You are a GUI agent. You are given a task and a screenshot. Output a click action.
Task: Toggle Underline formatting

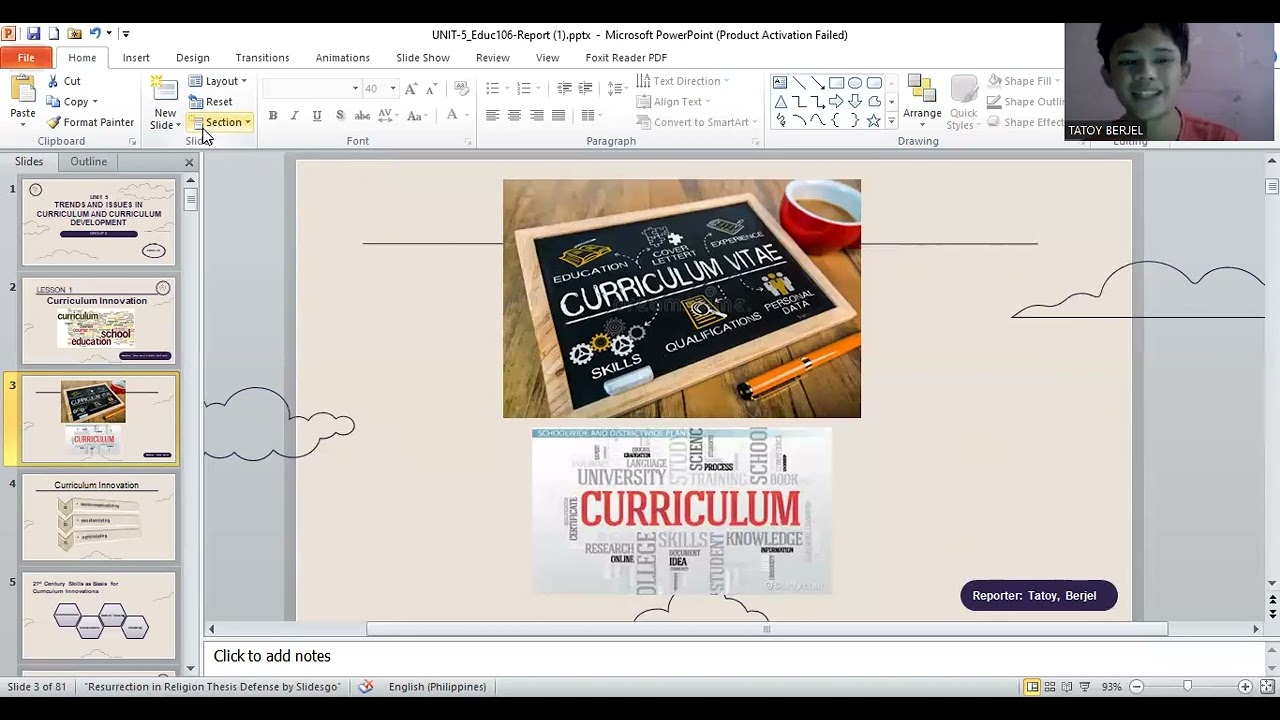pyautogui.click(x=317, y=116)
